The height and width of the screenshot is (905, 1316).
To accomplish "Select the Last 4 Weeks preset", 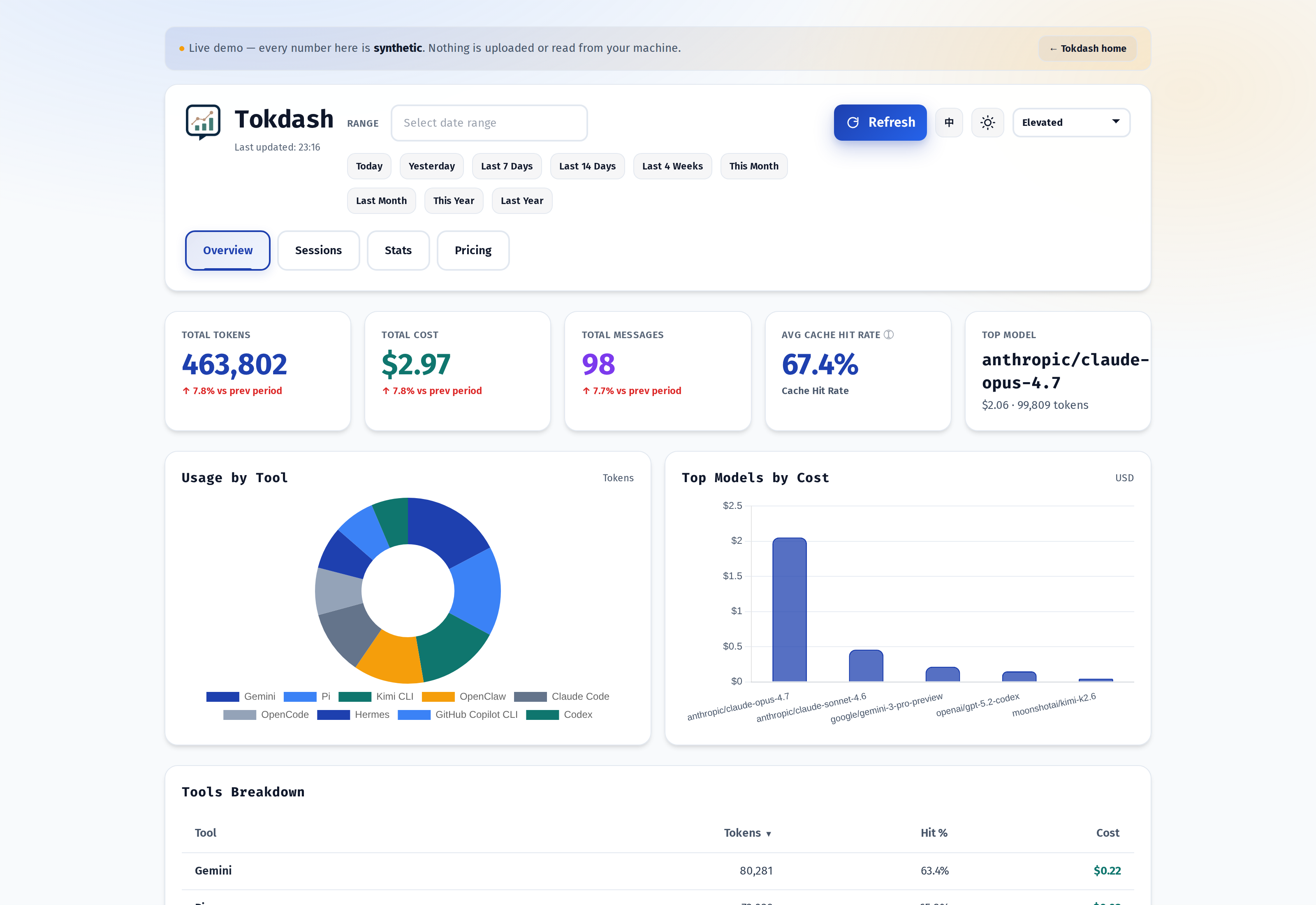I will (672, 166).
